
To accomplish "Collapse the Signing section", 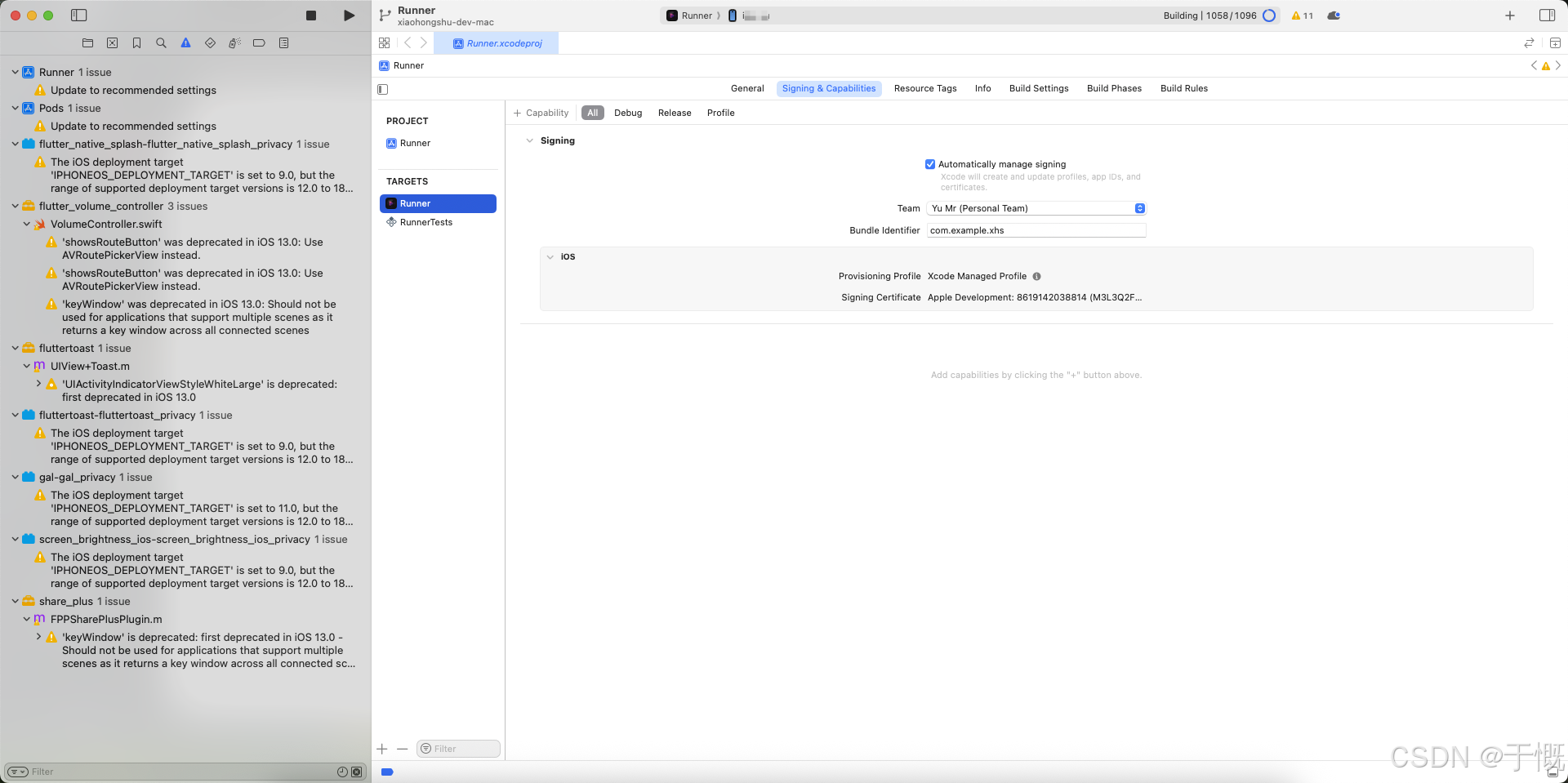I will pyautogui.click(x=529, y=141).
